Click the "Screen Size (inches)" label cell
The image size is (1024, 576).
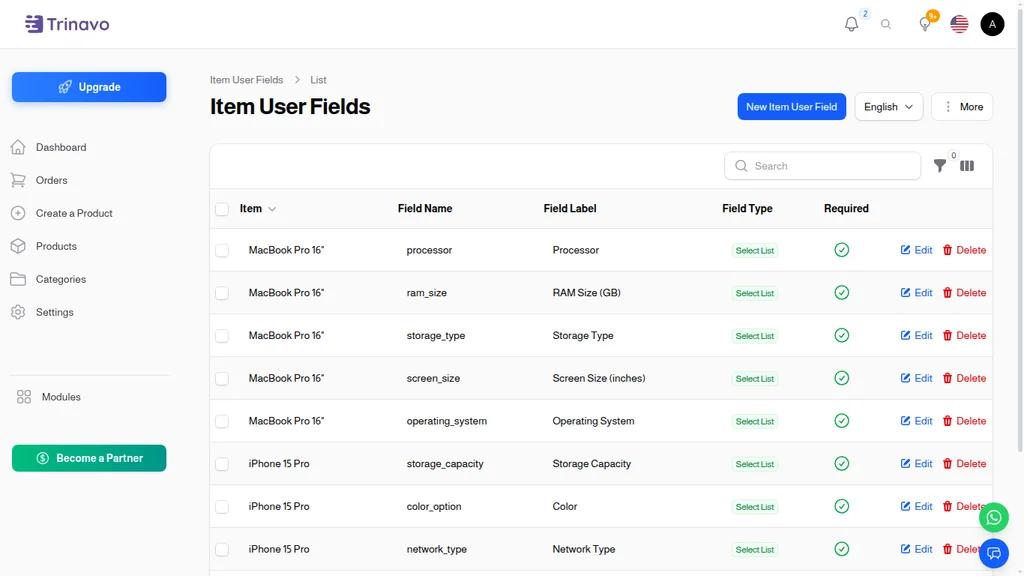point(598,378)
